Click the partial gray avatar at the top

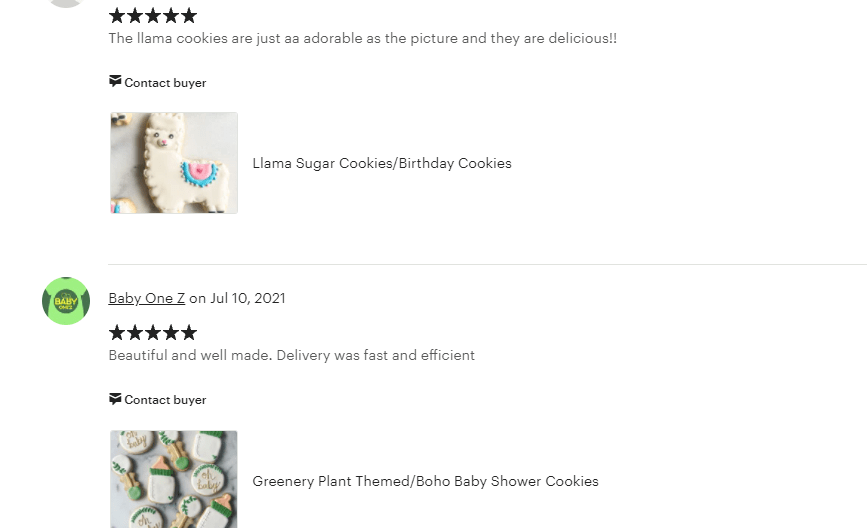[66, 3]
